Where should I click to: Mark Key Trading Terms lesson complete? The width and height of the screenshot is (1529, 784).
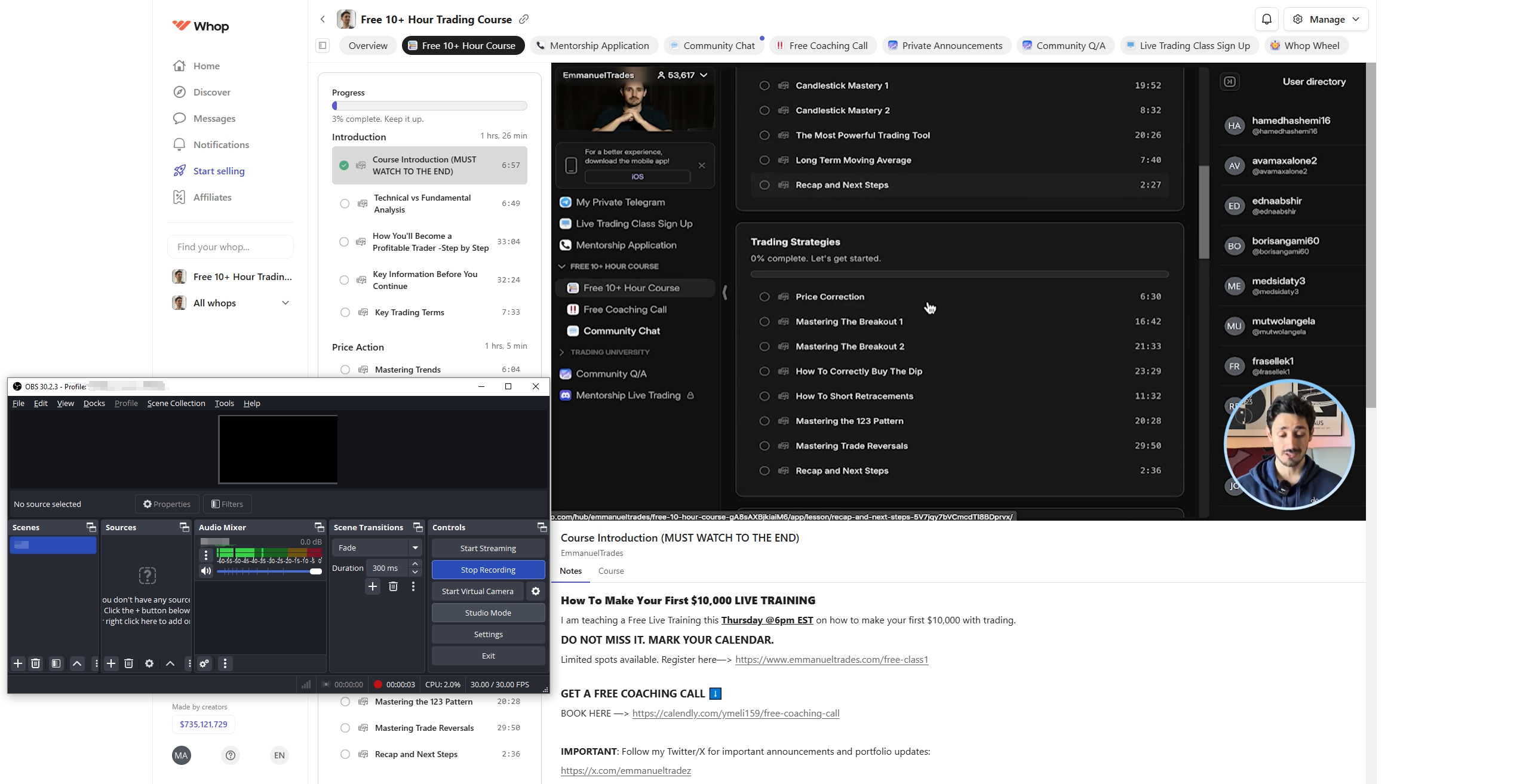tap(345, 312)
